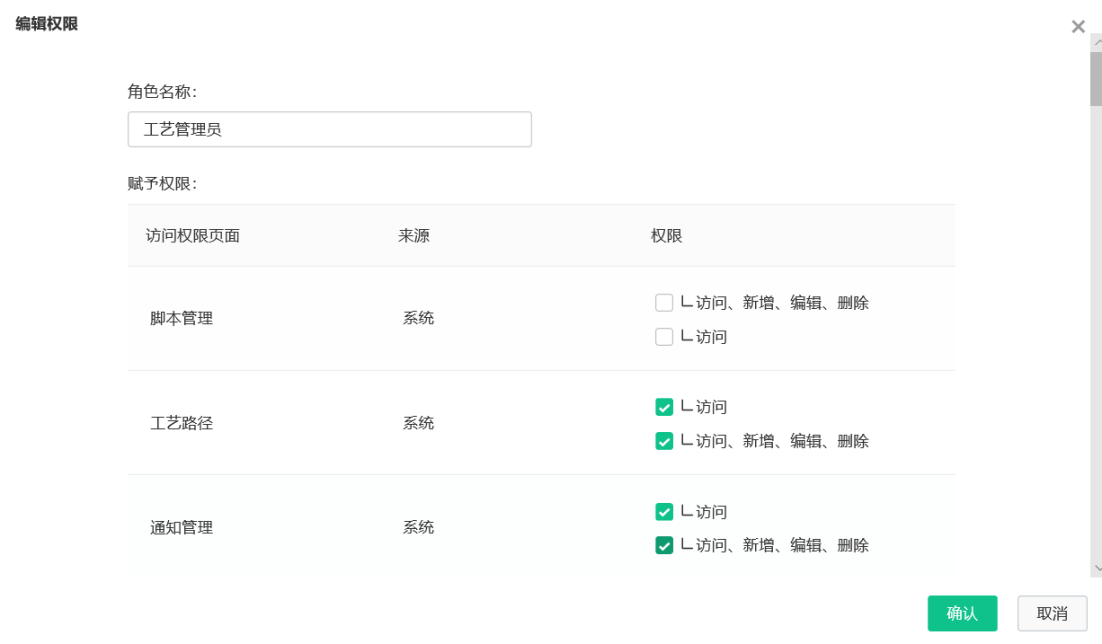The image size is (1102, 644).
Task: Click the scrollbar up arrow
Action: click(x=1097, y=43)
